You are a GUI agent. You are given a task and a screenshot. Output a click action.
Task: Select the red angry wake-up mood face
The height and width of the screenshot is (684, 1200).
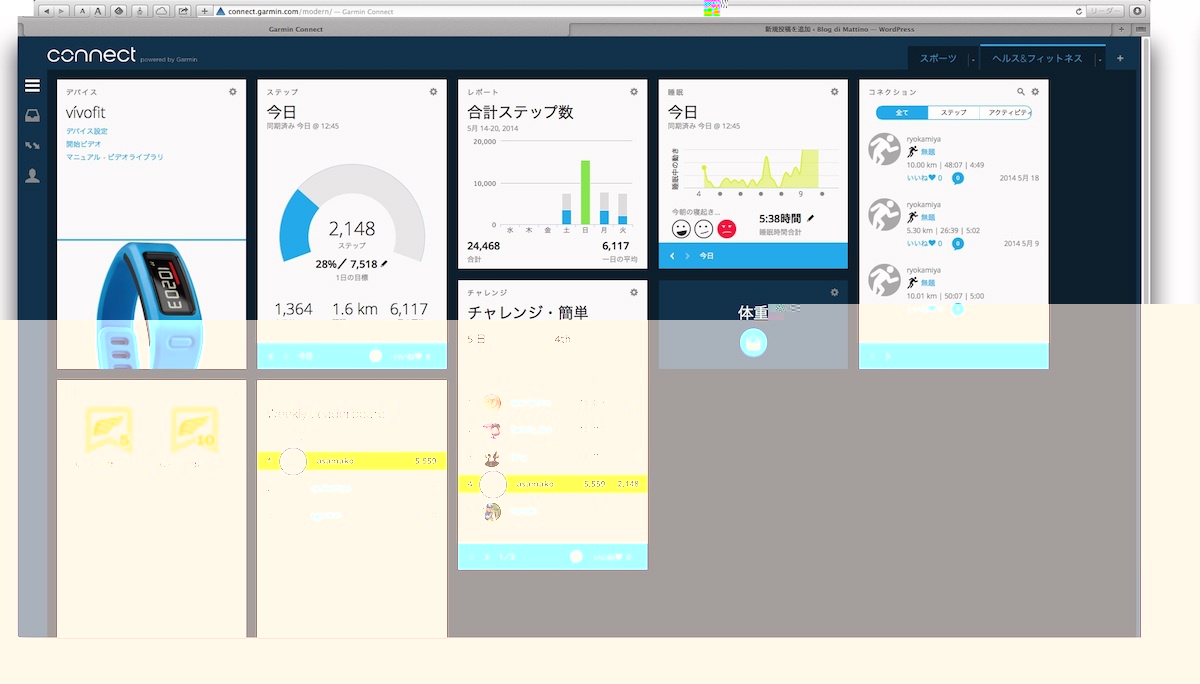coord(727,229)
